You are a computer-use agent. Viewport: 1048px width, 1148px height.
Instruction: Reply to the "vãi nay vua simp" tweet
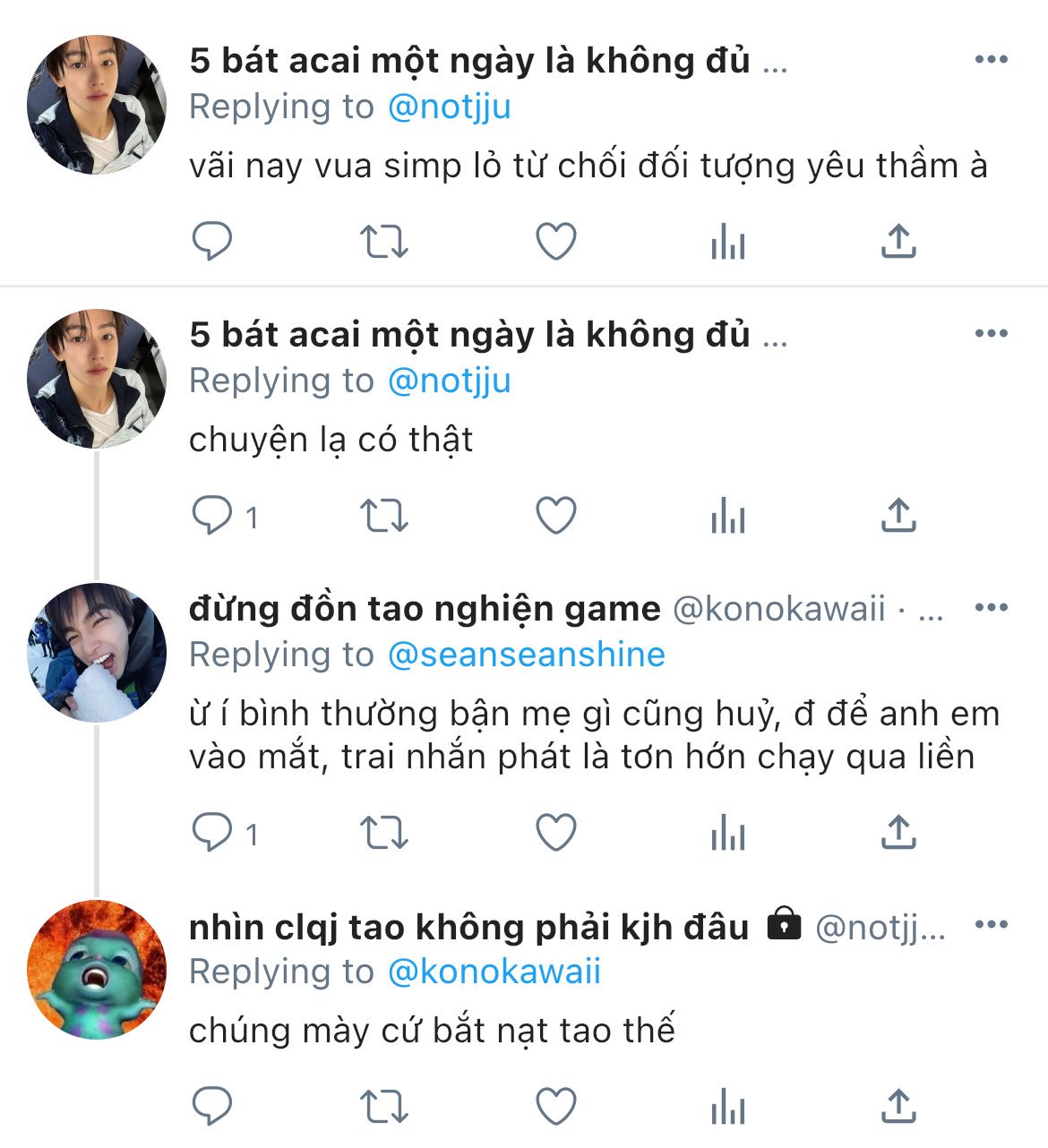coord(212,242)
